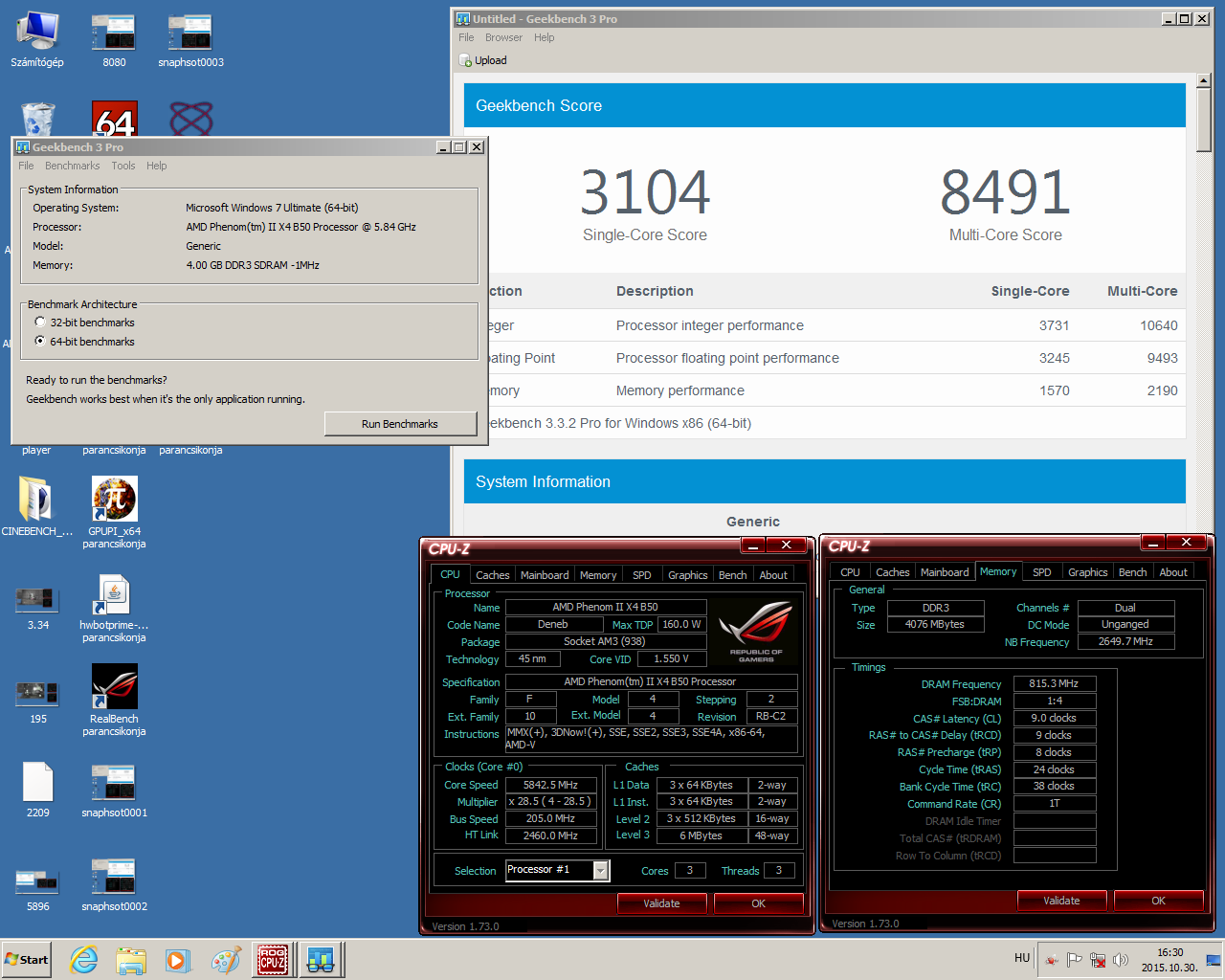The width and height of the screenshot is (1225, 980).
Task: Select the snaphsot0003 desktop icon
Action: [190, 40]
